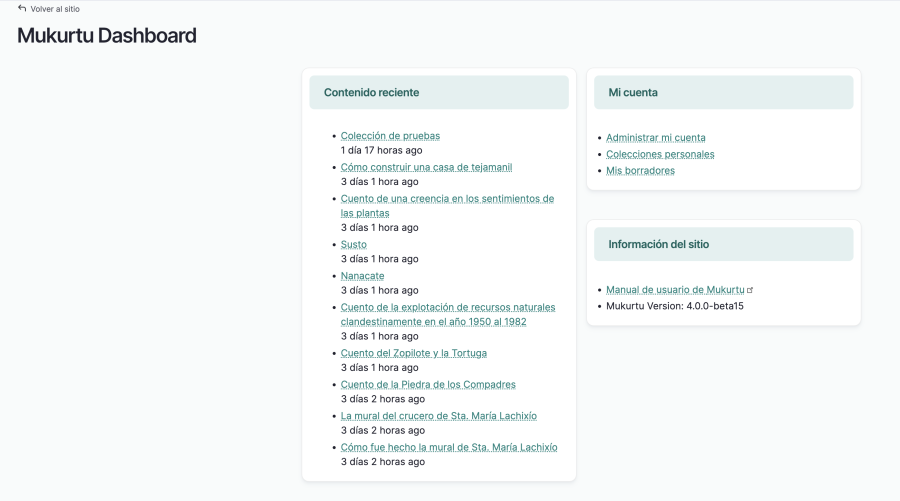
Task: Click the back arrow icon beside Volver al sitio
Action: tap(22, 8)
